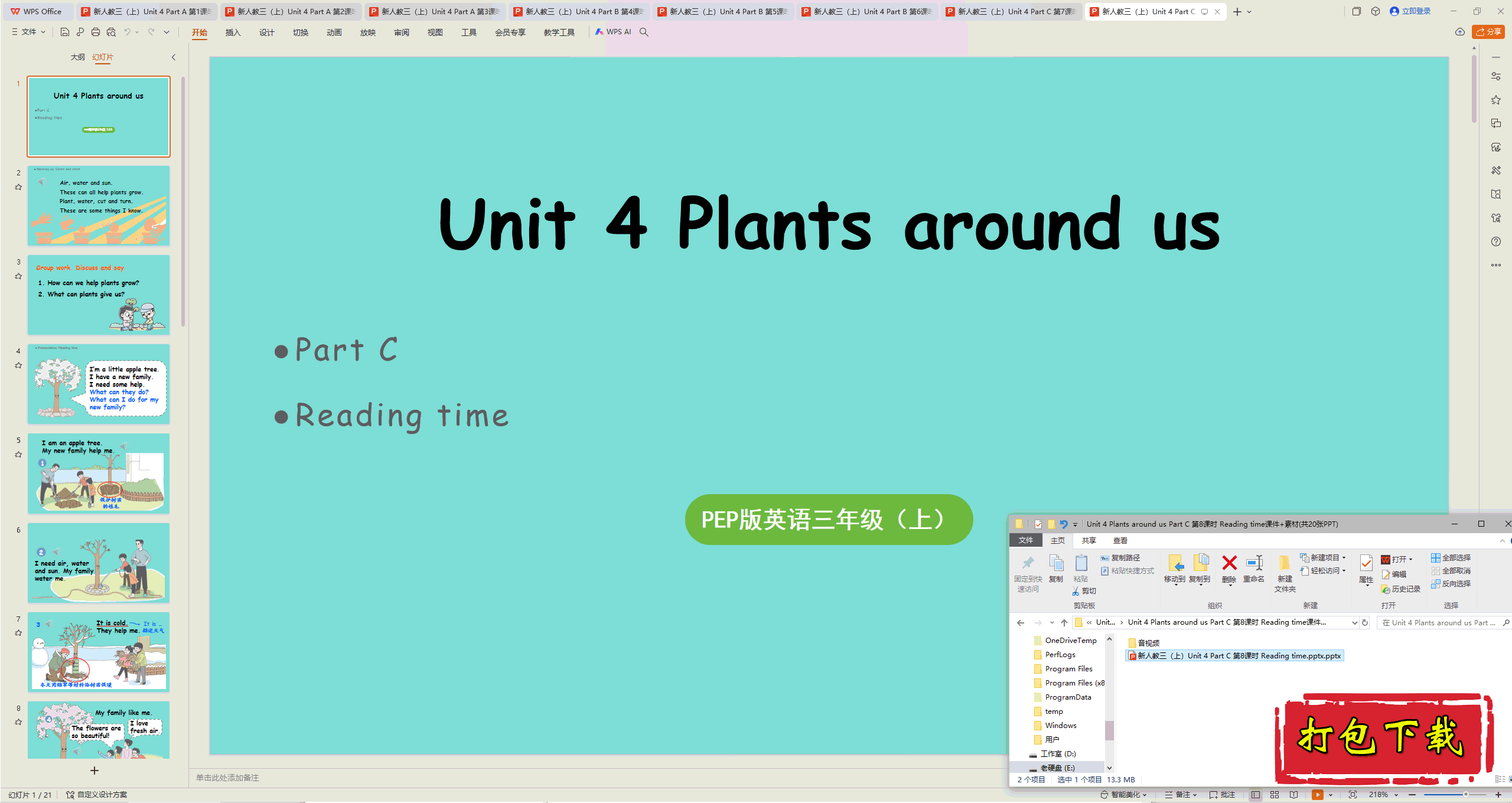The height and width of the screenshot is (803, 1512).
Task: Click the search magnifier next to WPS AI
Action: pyautogui.click(x=644, y=32)
